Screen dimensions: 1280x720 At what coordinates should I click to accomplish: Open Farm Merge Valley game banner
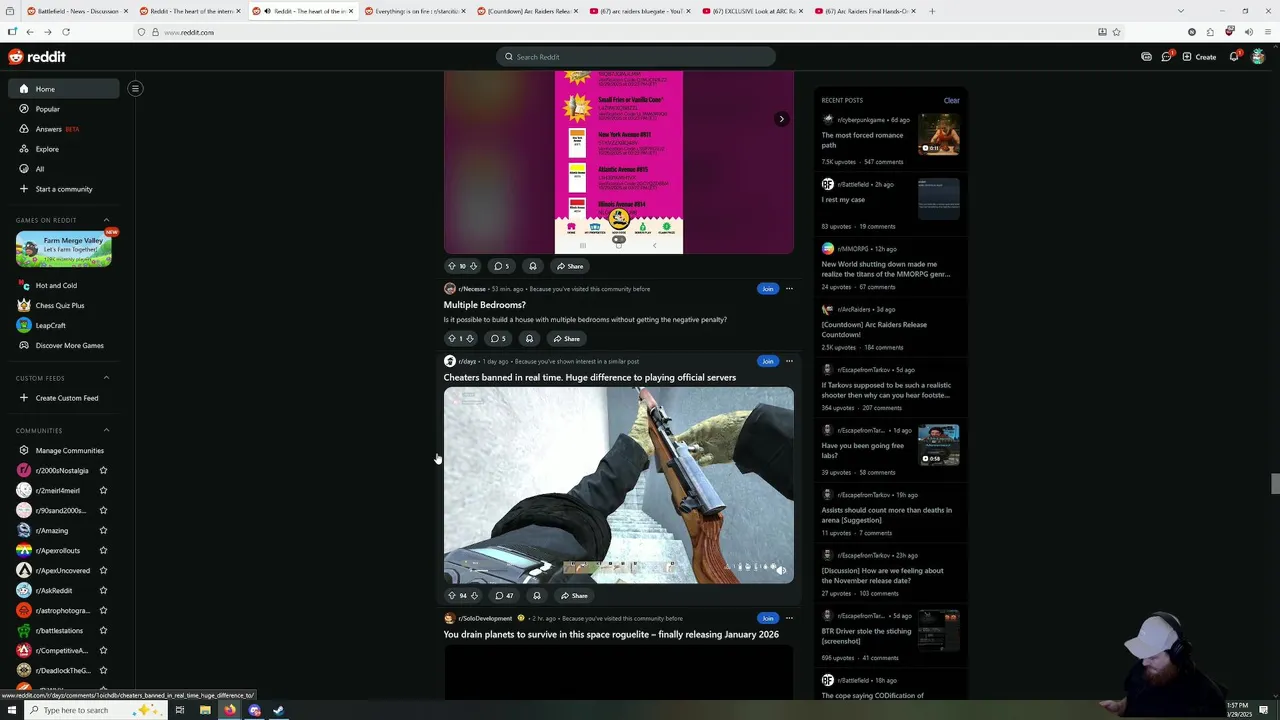pyautogui.click(x=63, y=249)
